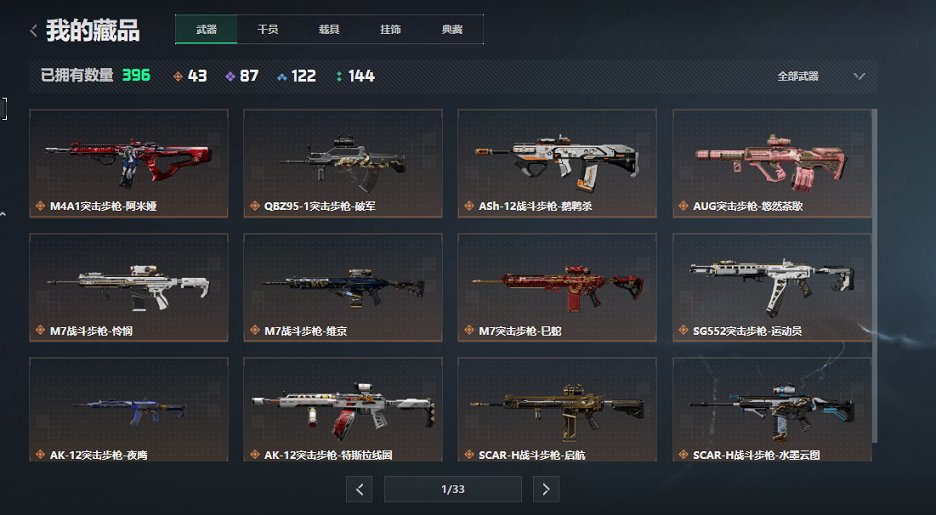The height and width of the screenshot is (515, 936).
Task: Select the 武器 tab
Action: pos(206,29)
